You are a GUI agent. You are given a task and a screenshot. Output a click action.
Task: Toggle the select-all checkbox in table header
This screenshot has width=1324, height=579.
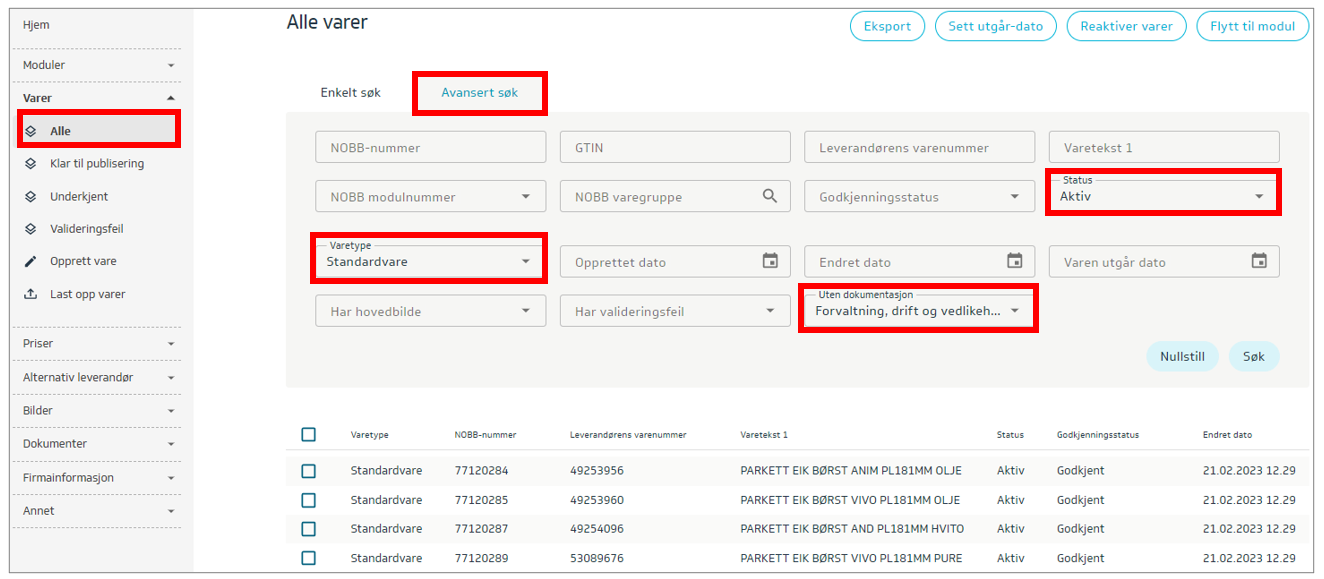coord(308,434)
